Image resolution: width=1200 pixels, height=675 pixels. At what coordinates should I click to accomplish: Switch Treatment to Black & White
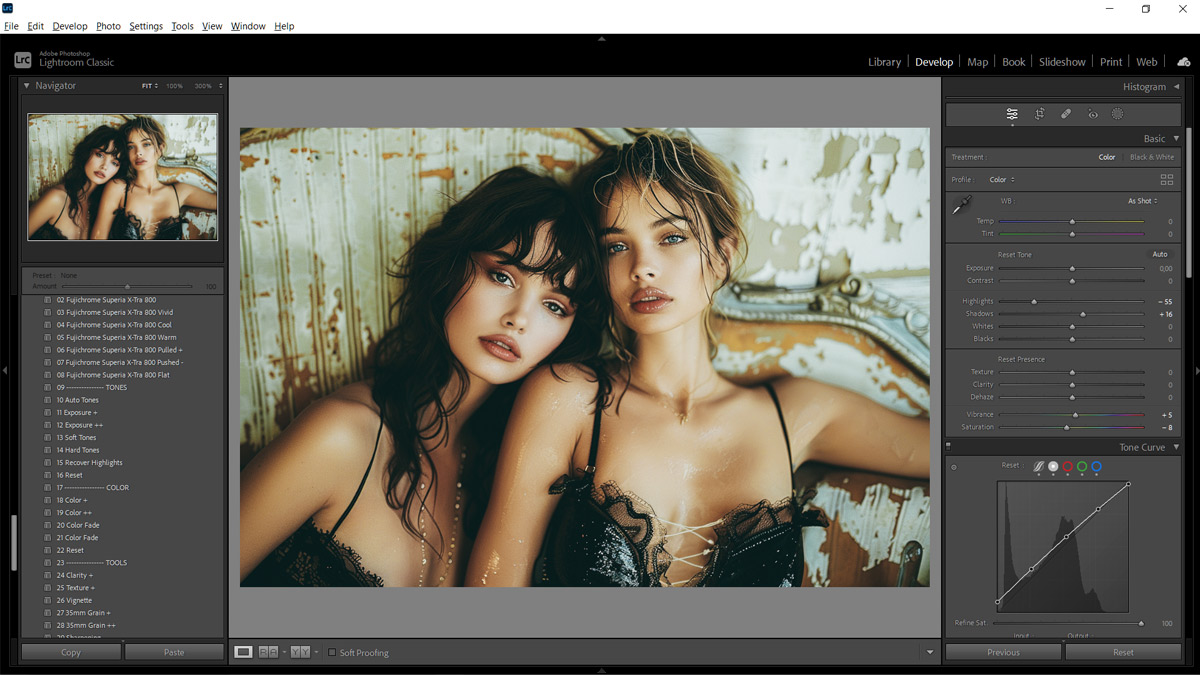pos(1151,157)
